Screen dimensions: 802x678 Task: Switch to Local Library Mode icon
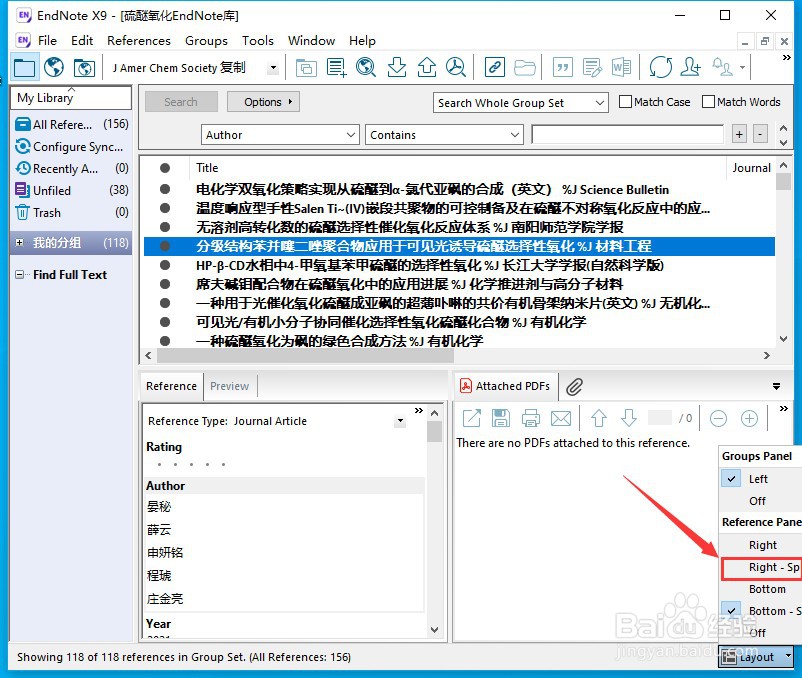(24, 67)
